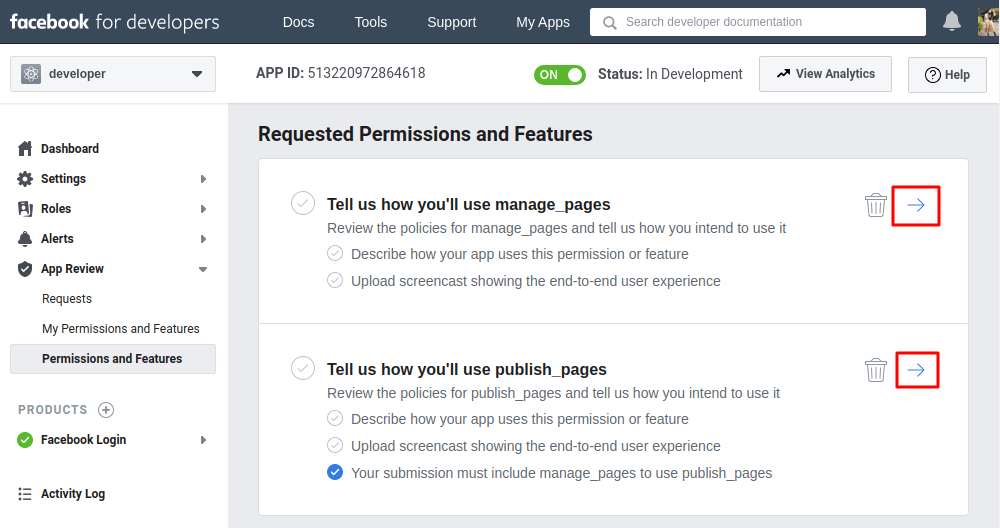1000x528 pixels.
Task: Click check beside publish_pages Describe how your app uses
Action: [335, 418]
